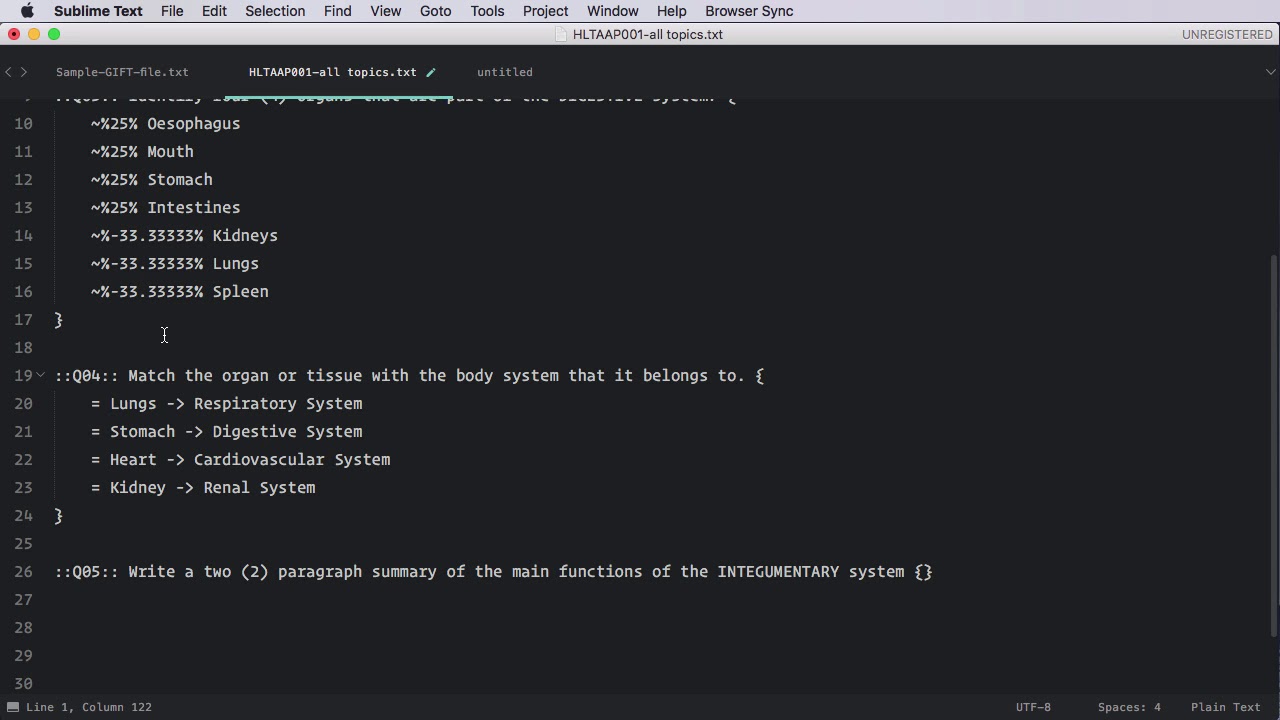Click the word Mouth on line 11
Screen dimensions: 1280x720
(170, 152)
